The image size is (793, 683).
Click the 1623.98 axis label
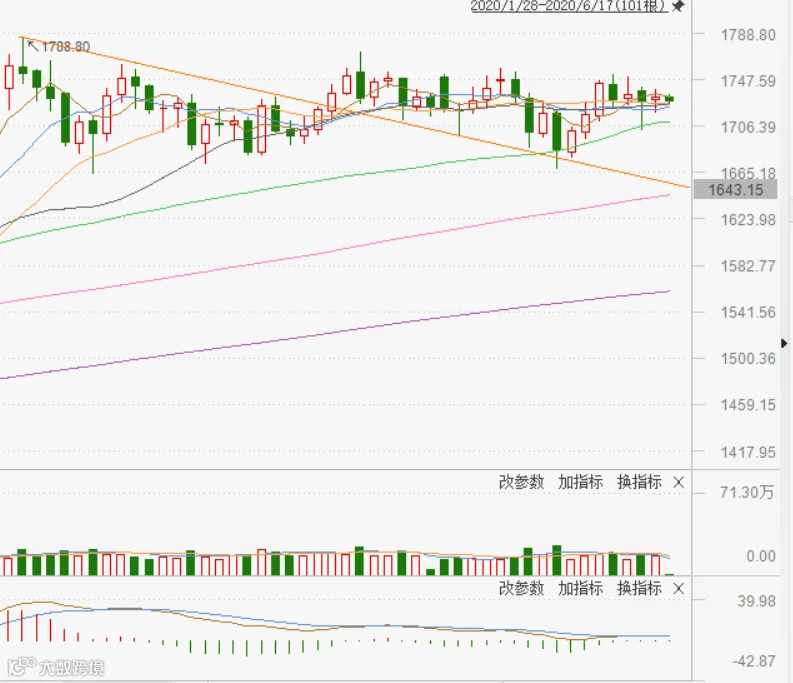pos(748,220)
